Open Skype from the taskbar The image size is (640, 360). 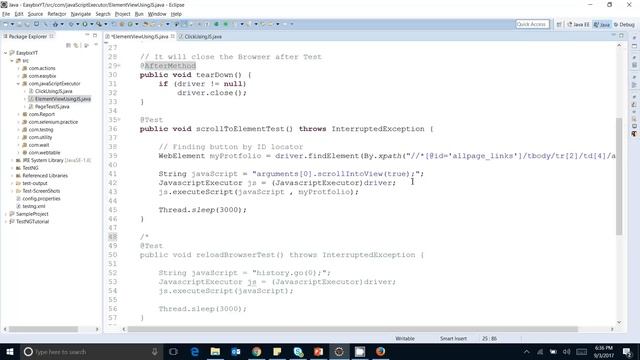[298, 352]
